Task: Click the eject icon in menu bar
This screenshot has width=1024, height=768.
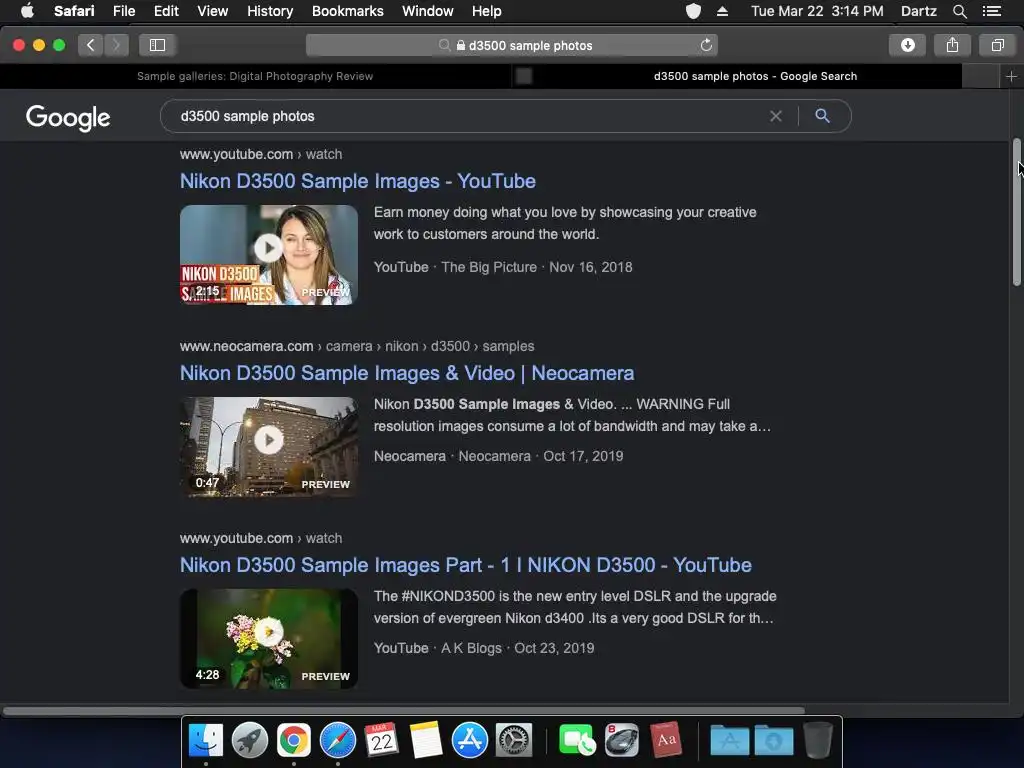Action: [722, 11]
